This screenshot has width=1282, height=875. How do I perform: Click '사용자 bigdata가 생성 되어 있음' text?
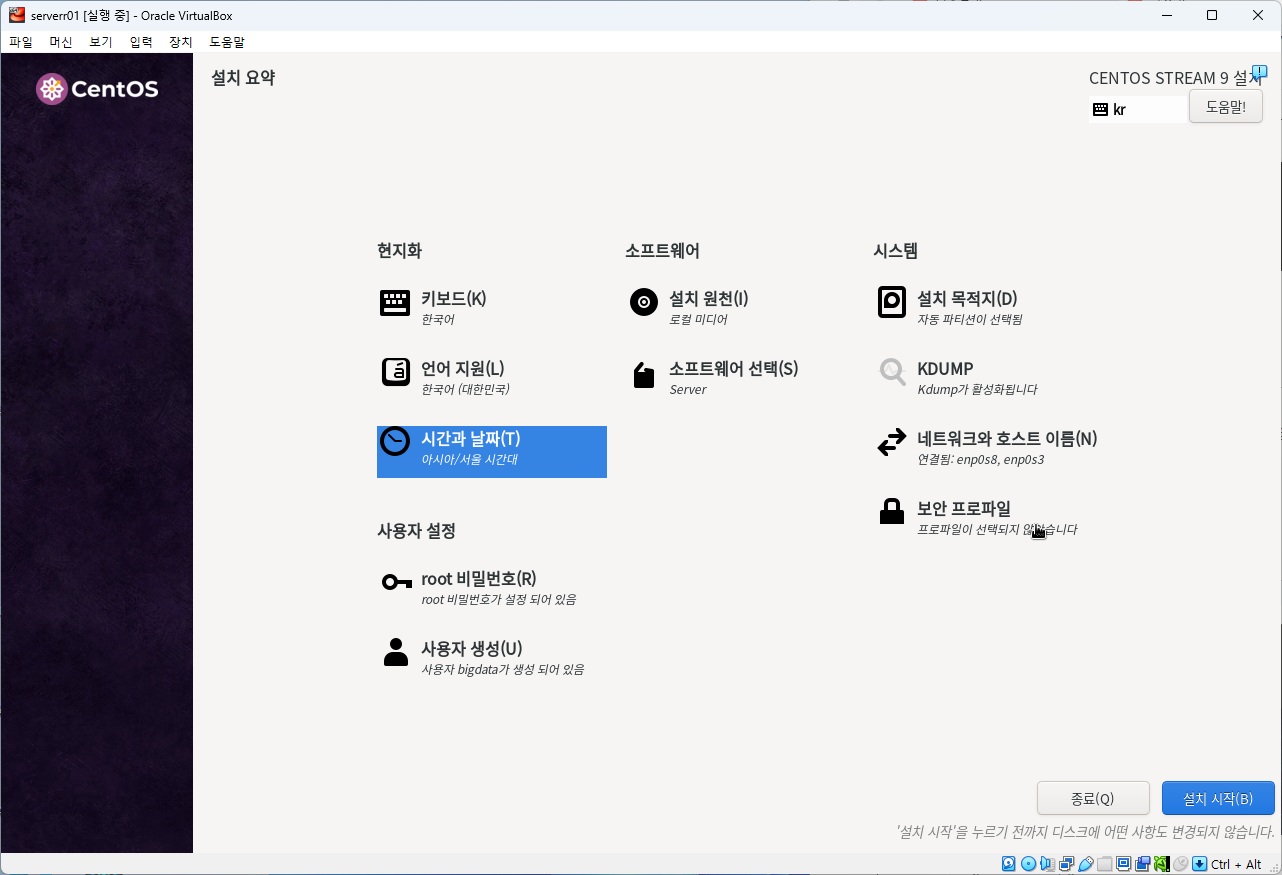pyautogui.click(x=503, y=670)
